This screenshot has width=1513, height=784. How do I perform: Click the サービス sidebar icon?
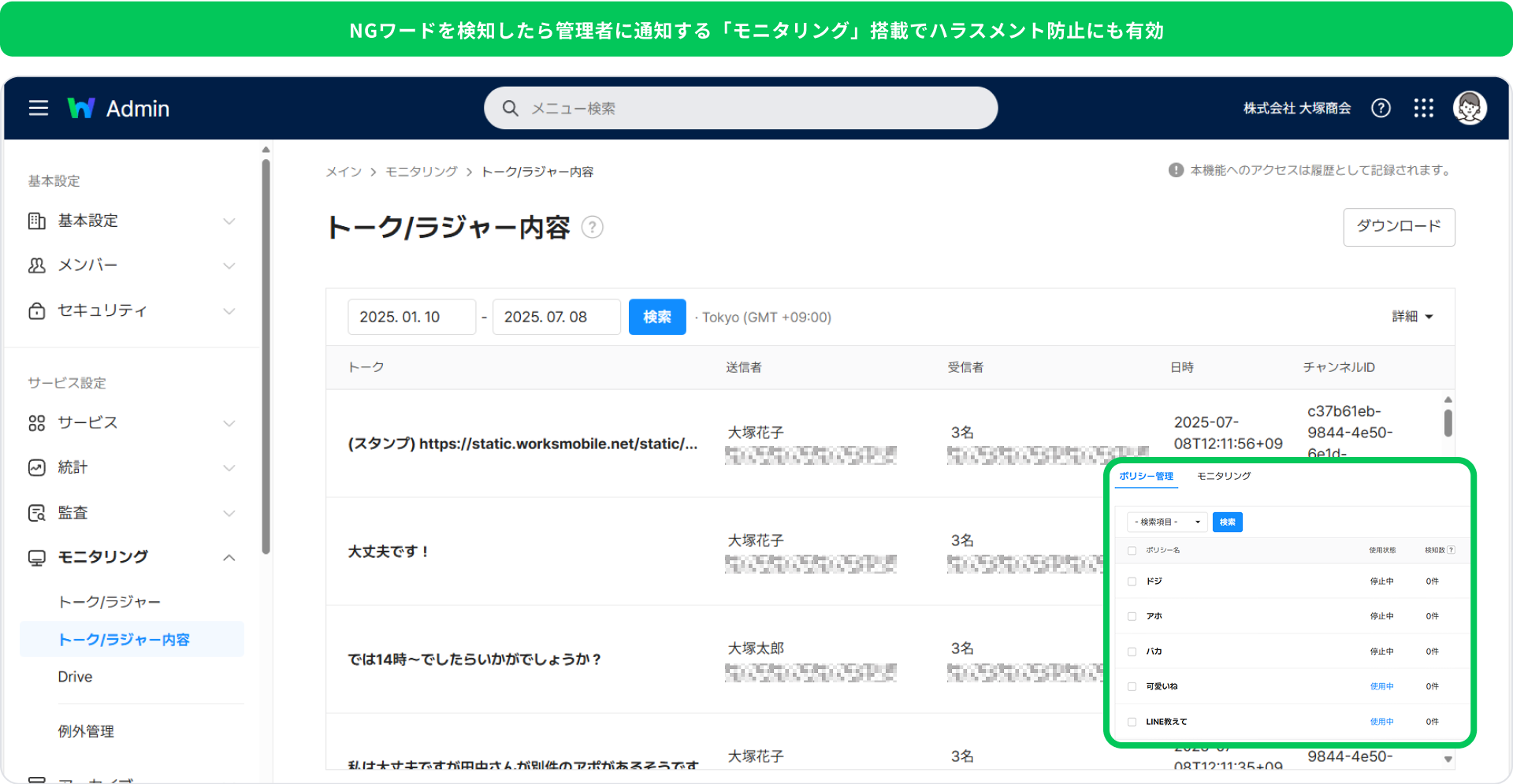point(36,422)
